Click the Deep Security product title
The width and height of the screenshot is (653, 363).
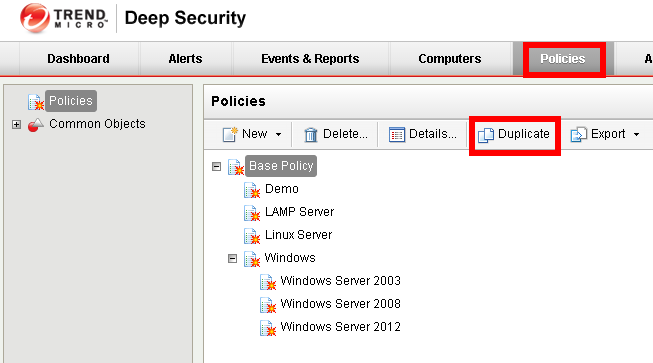point(185,18)
